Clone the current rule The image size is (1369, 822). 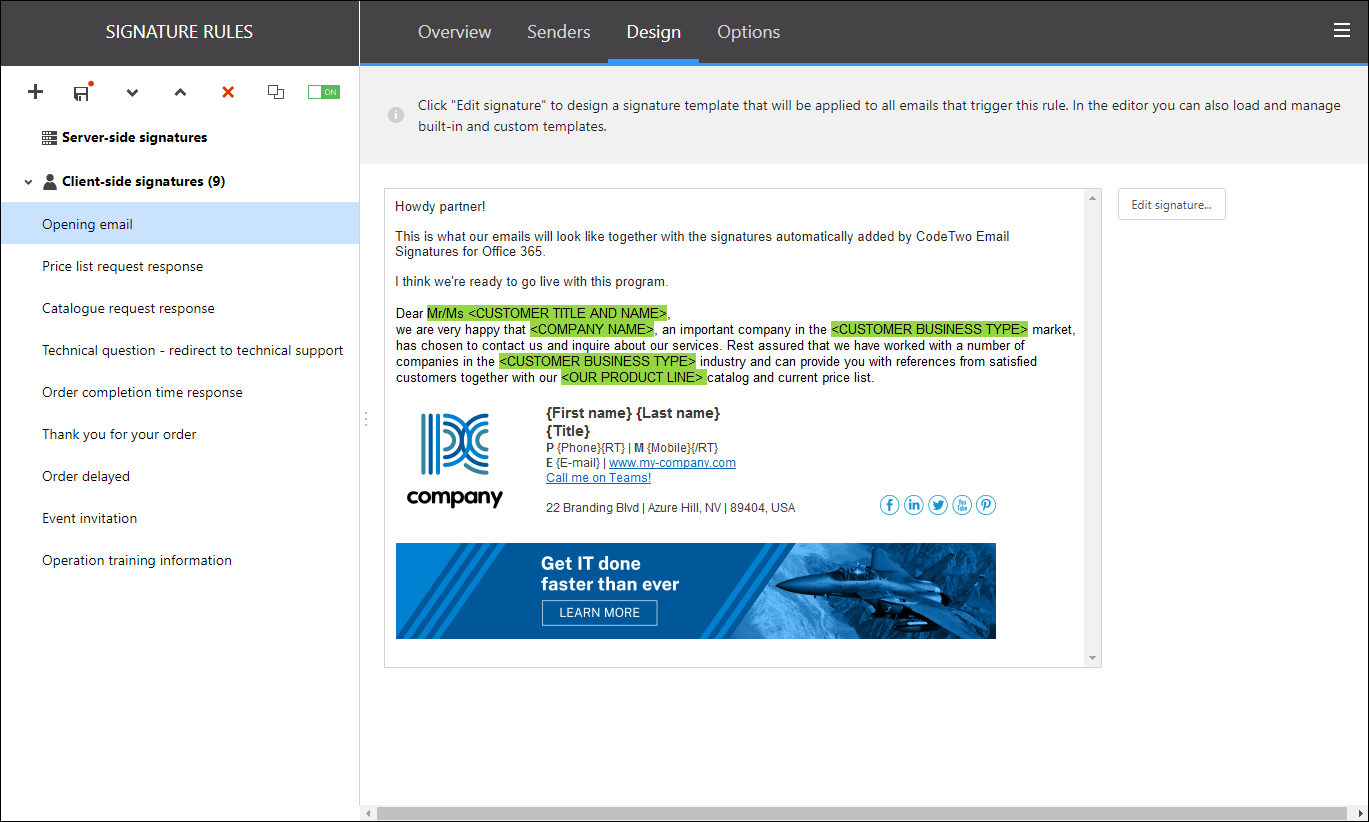point(276,91)
